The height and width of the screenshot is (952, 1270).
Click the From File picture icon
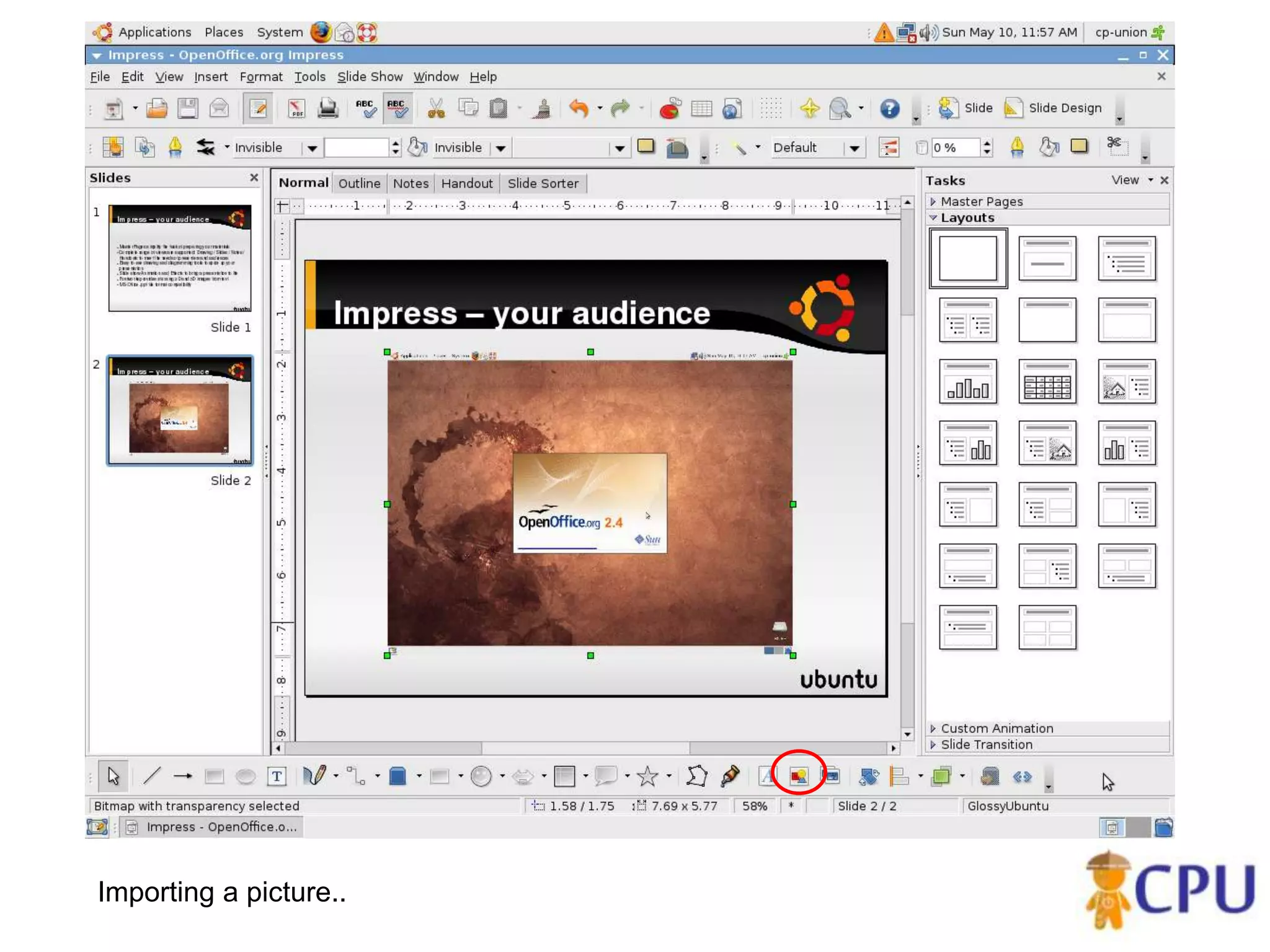click(799, 775)
